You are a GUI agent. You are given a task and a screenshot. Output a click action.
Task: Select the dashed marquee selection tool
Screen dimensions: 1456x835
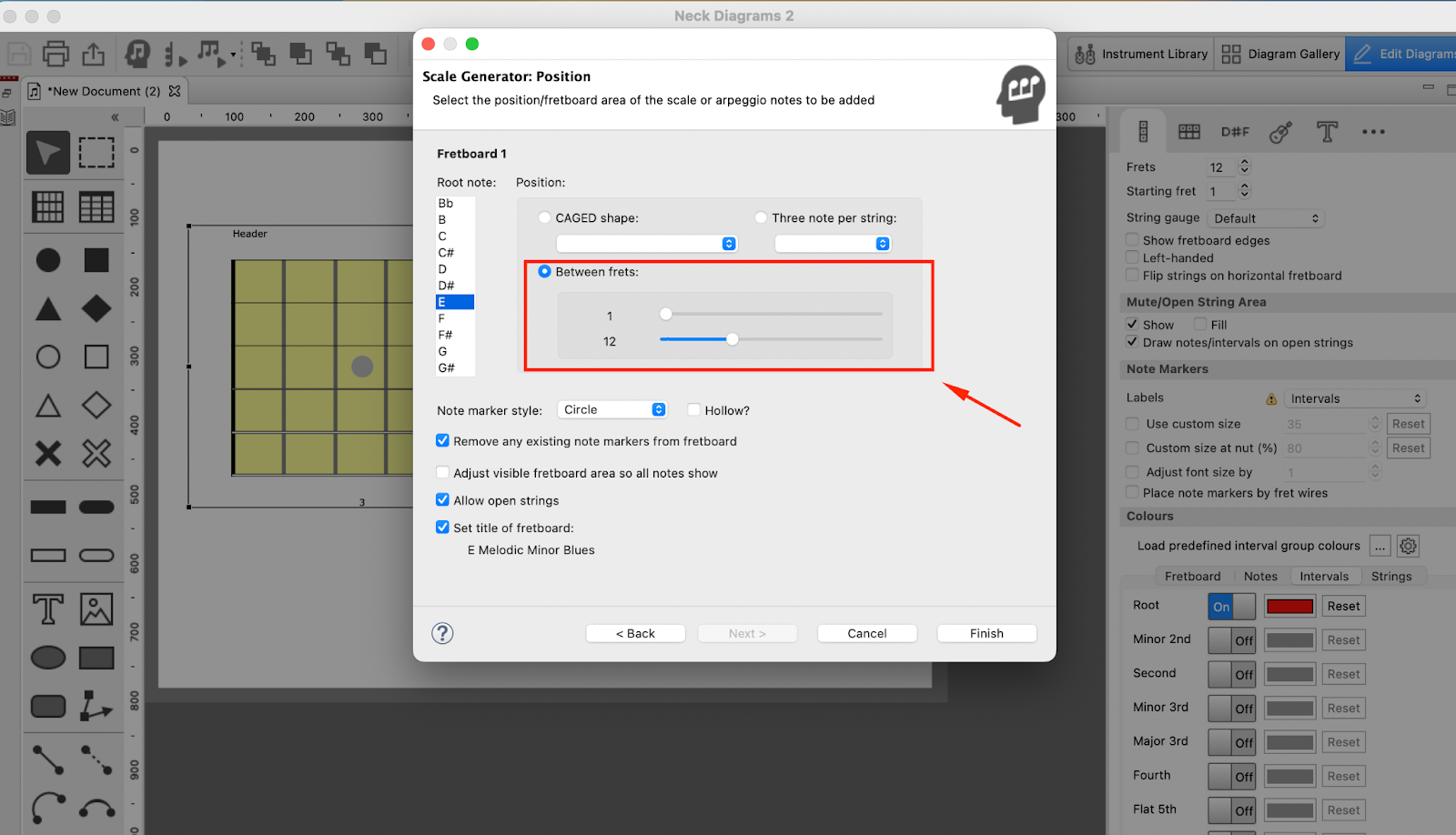96,153
